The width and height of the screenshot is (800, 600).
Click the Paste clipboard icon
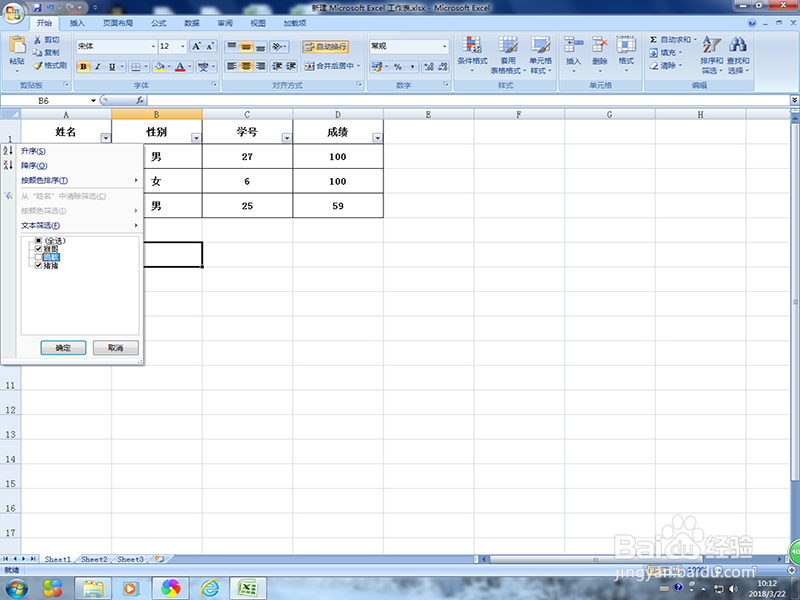[x=17, y=45]
